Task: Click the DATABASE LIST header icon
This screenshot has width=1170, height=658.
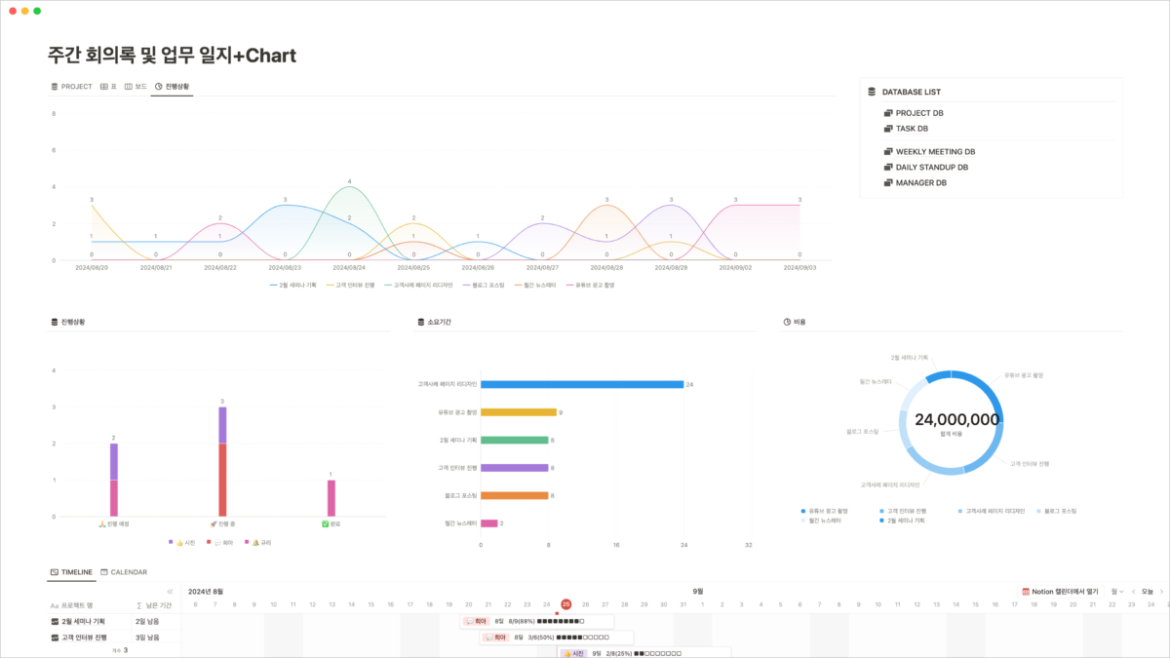Action: pos(871,91)
